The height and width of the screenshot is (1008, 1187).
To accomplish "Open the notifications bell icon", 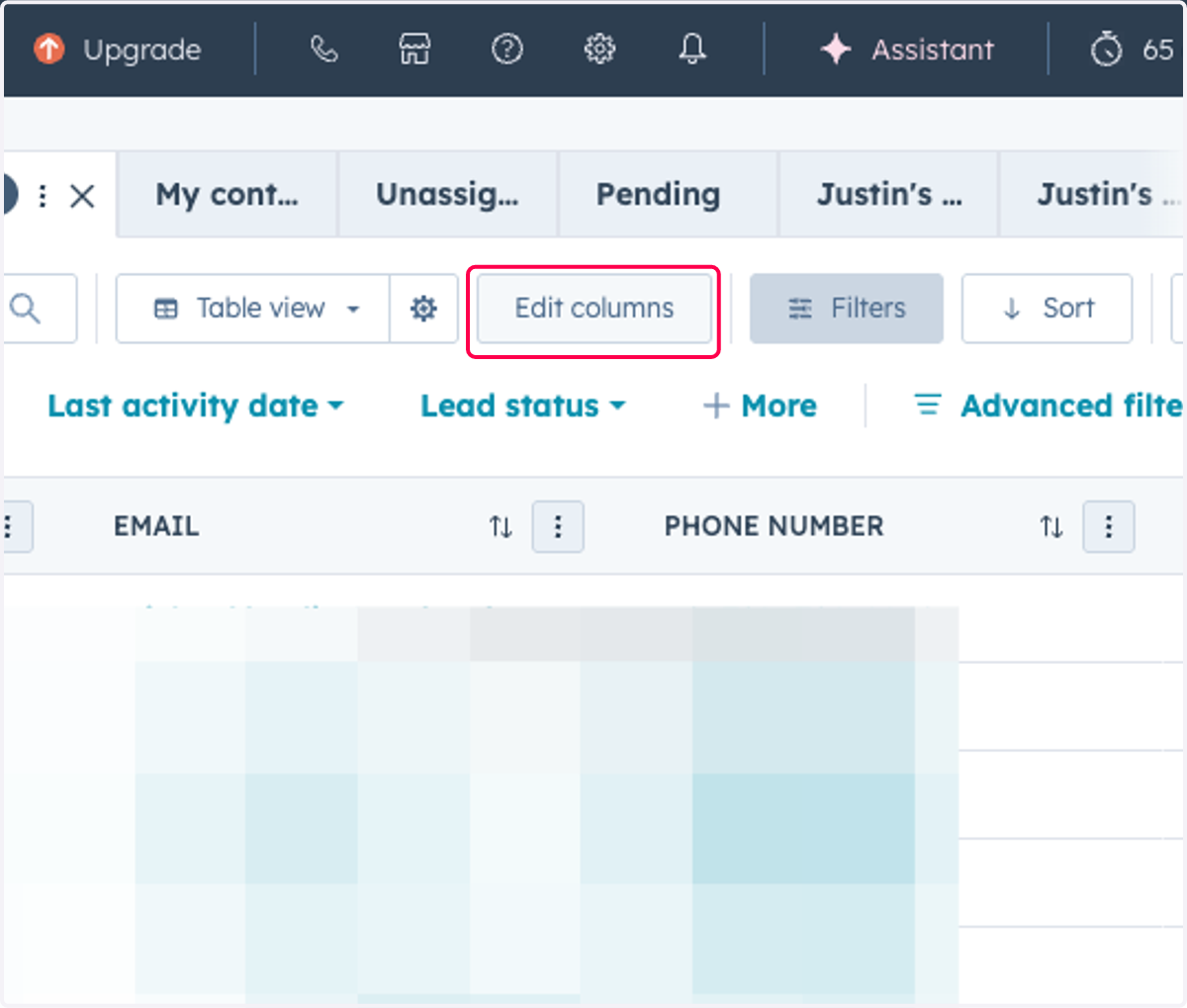I will pyautogui.click(x=692, y=48).
